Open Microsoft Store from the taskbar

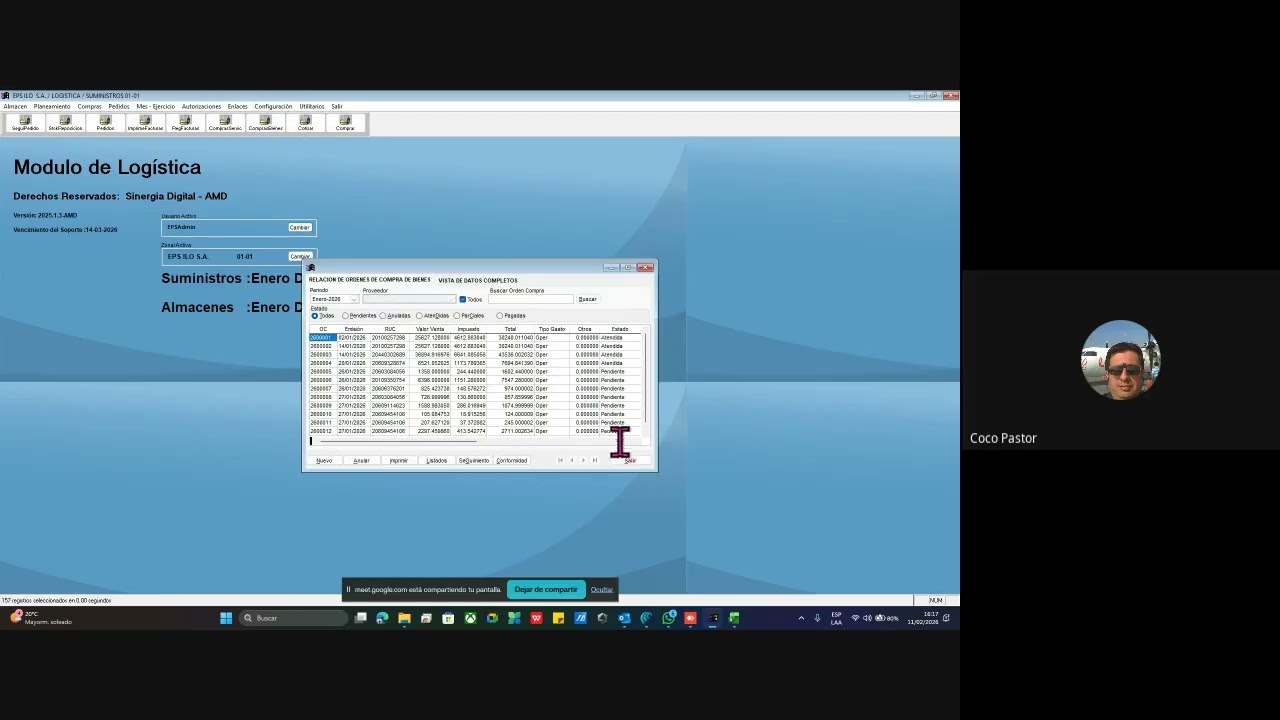448,618
